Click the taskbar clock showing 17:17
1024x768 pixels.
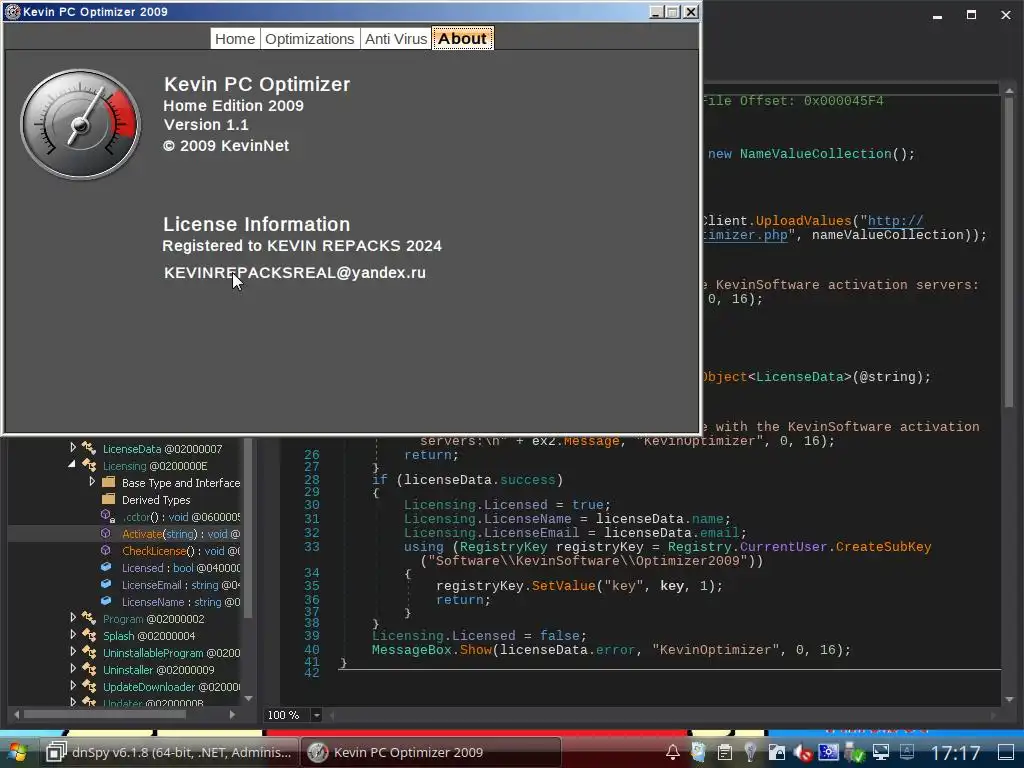tap(955, 753)
